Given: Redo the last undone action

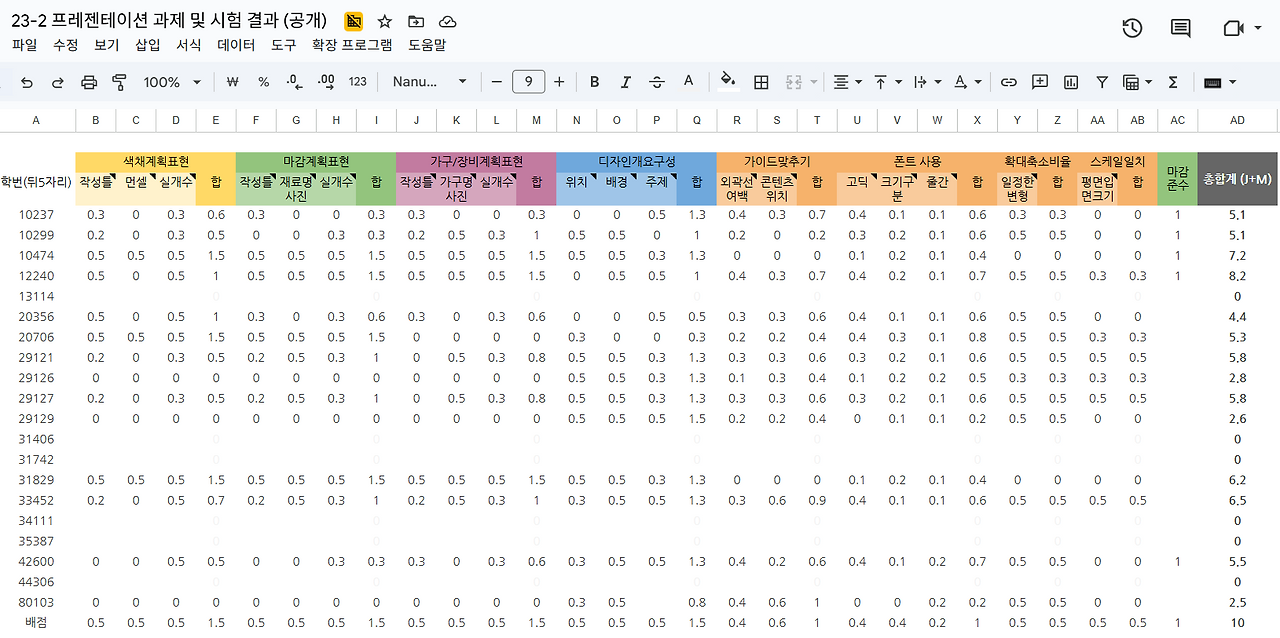Looking at the screenshot, I should point(57,82).
